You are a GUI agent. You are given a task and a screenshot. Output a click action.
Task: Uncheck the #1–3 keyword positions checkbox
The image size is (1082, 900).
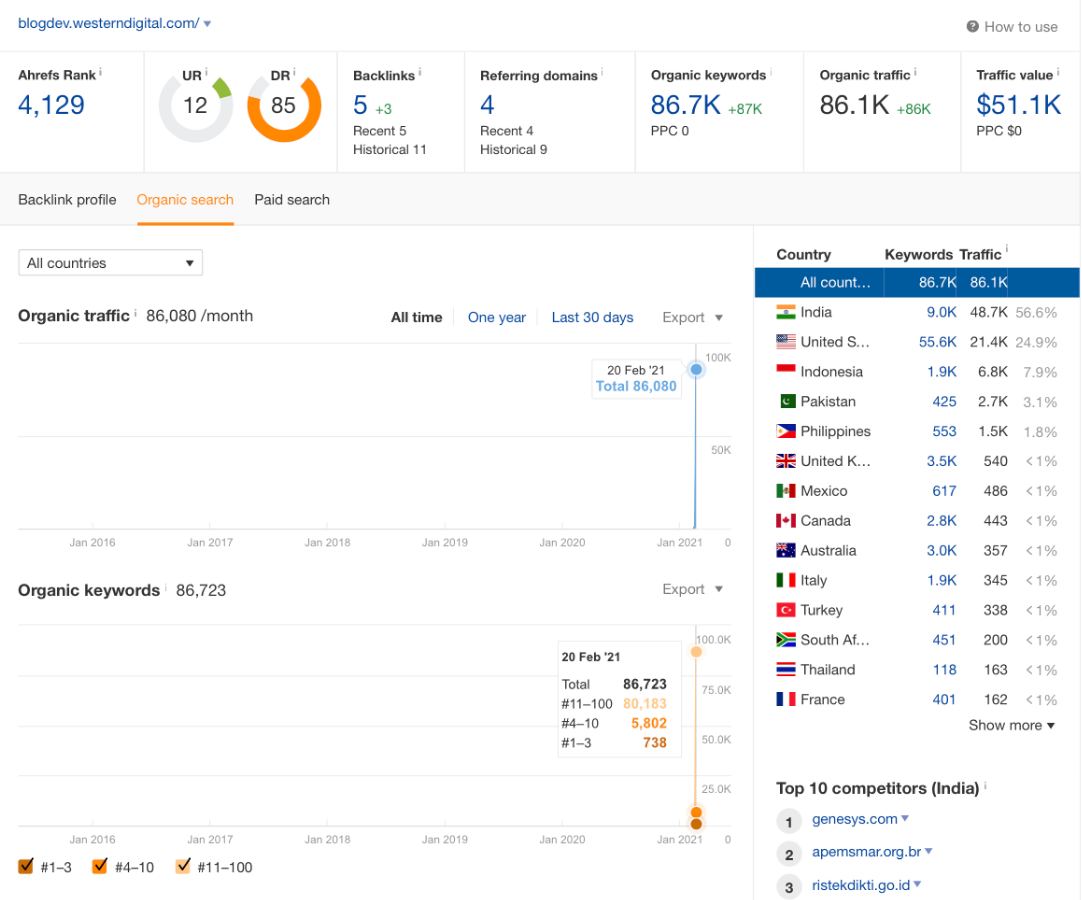point(26,866)
